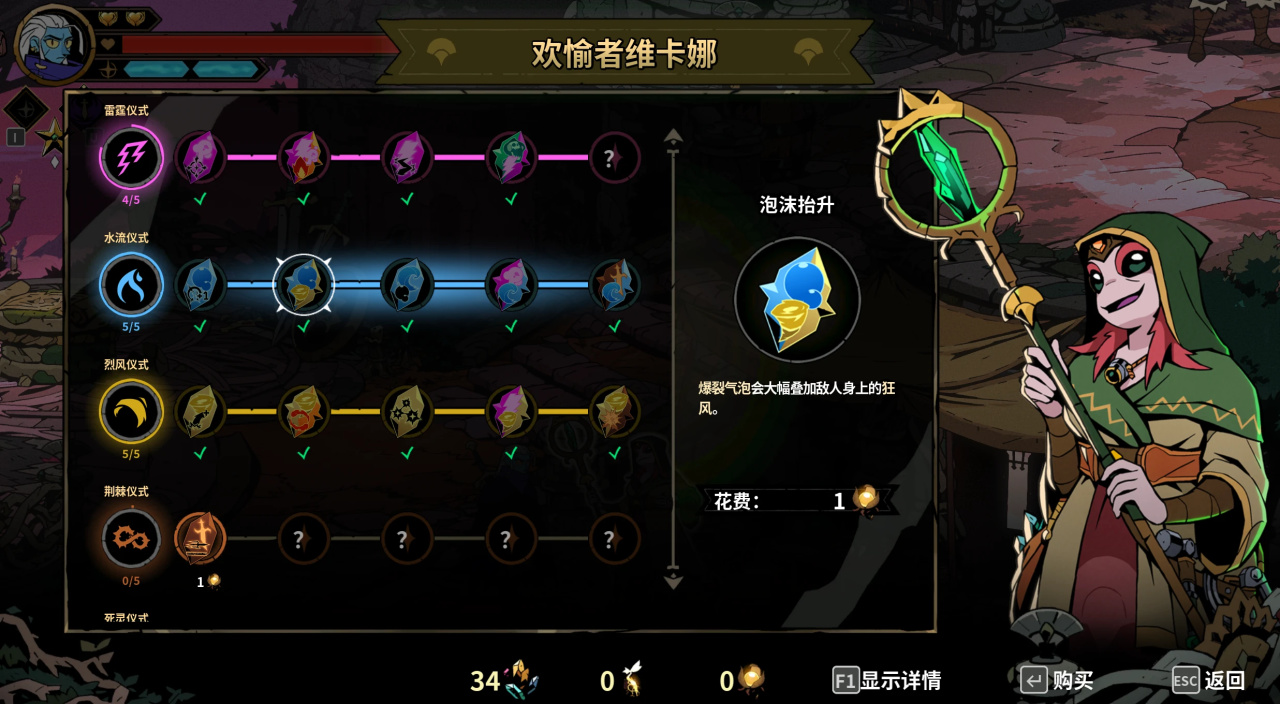Select the 水流仪式 water ritual icon

click(131, 284)
